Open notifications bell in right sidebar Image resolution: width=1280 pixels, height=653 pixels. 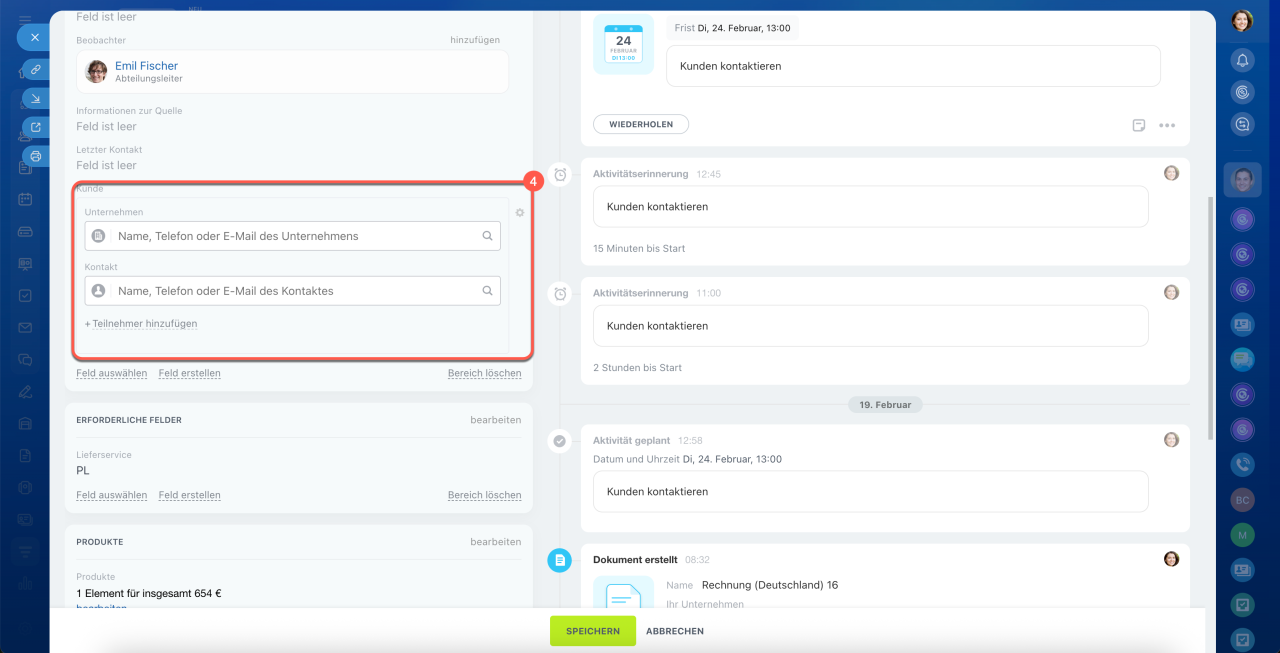click(1242, 60)
